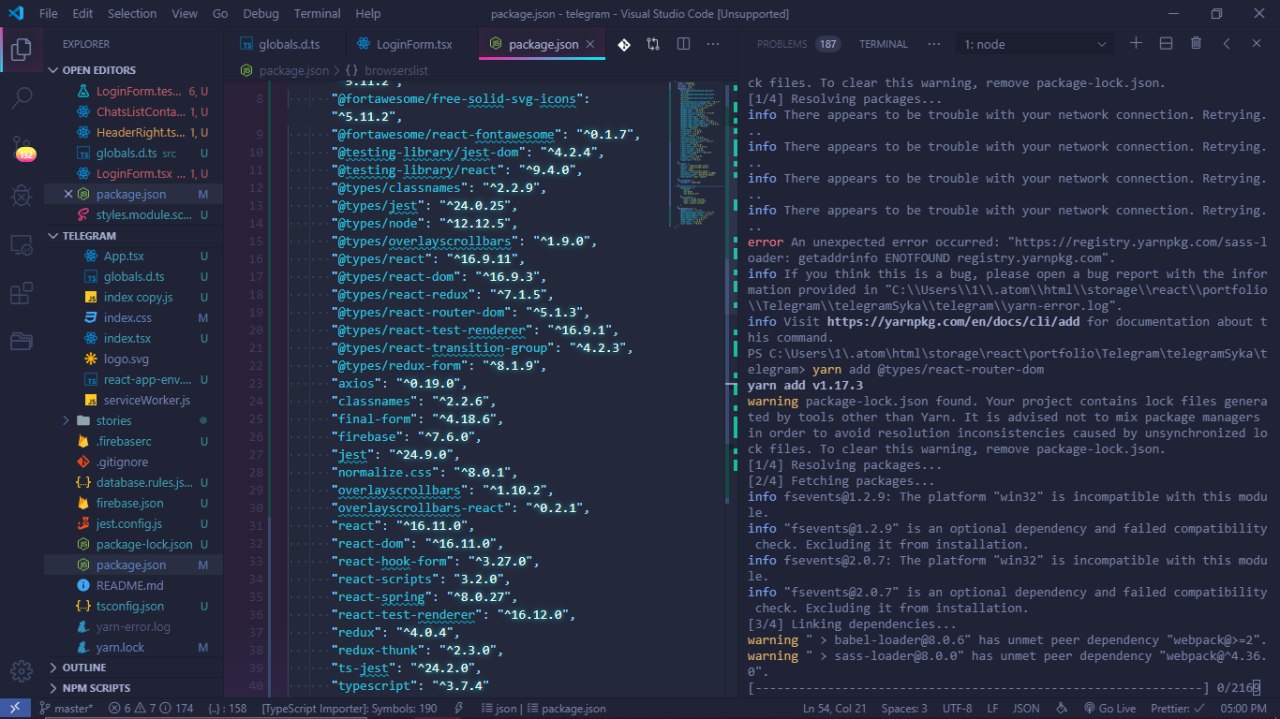Viewport: 1280px width, 719px height.
Task: Click the split terminal icon
Action: (x=1166, y=44)
